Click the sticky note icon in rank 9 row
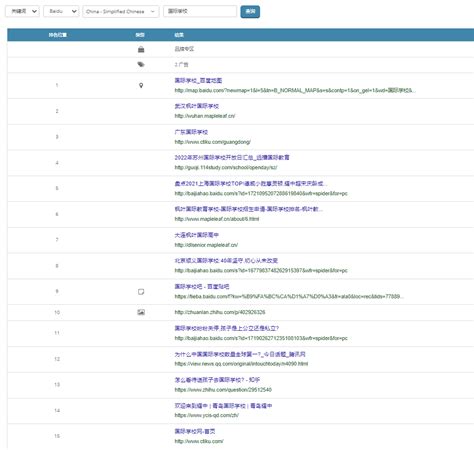The image size is (474, 450). tap(141, 292)
